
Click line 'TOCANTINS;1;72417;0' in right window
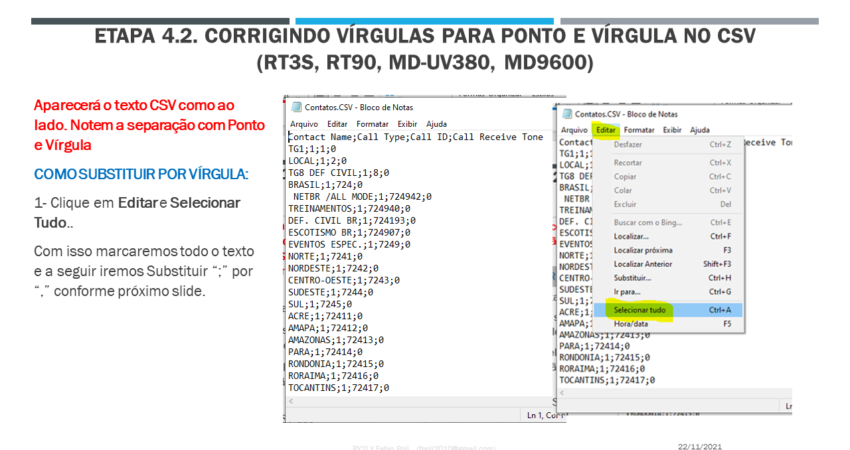[607, 380]
